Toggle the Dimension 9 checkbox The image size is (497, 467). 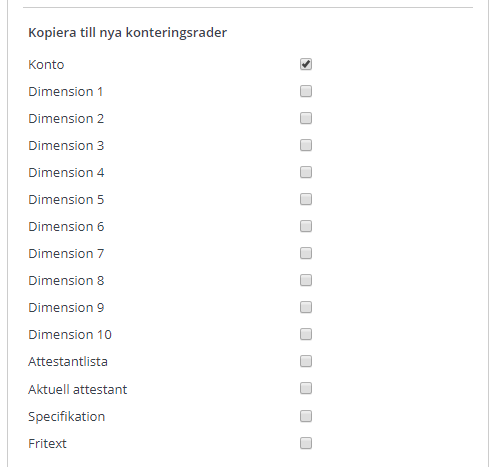click(306, 307)
